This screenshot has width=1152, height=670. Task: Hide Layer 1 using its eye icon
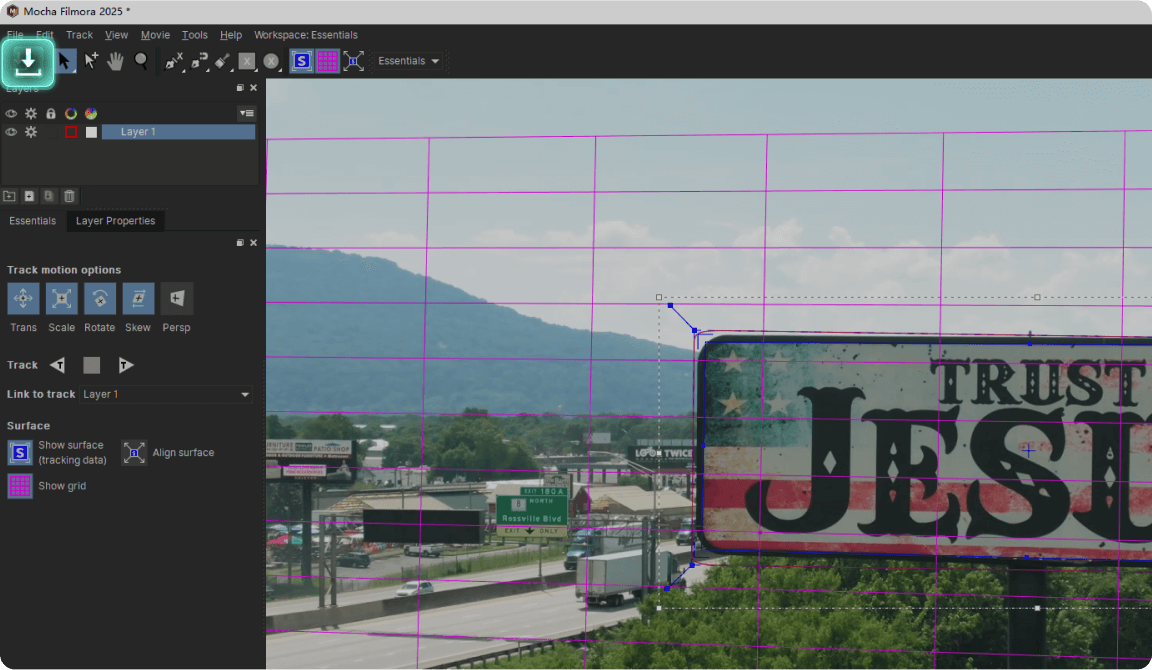click(x=11, y=132)
